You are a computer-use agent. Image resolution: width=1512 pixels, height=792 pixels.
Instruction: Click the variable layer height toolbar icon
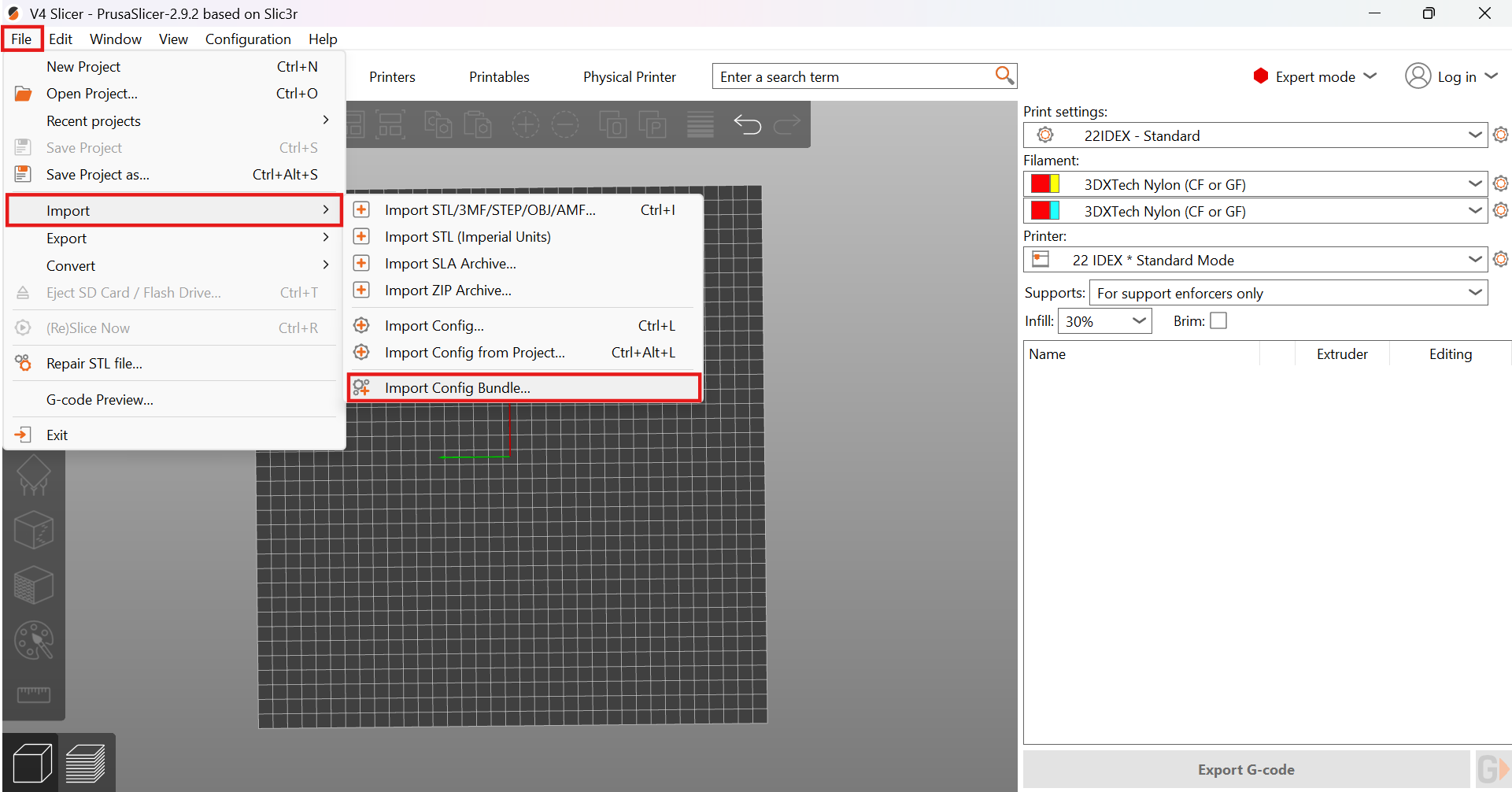700,124
